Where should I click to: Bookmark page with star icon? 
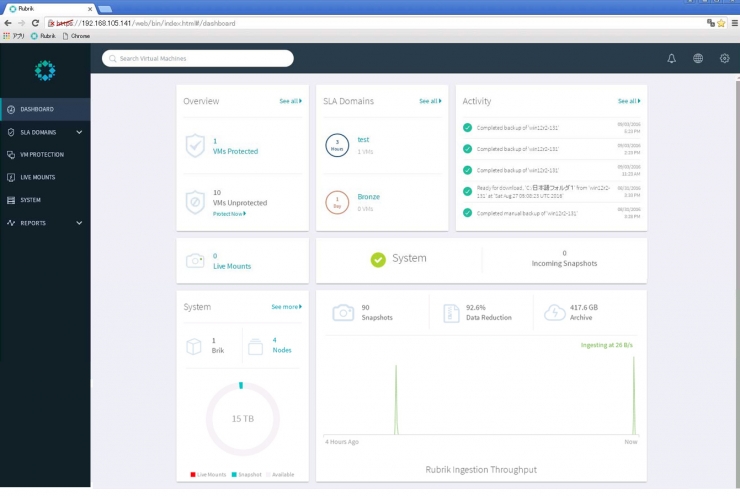click(x=720, y=23)
